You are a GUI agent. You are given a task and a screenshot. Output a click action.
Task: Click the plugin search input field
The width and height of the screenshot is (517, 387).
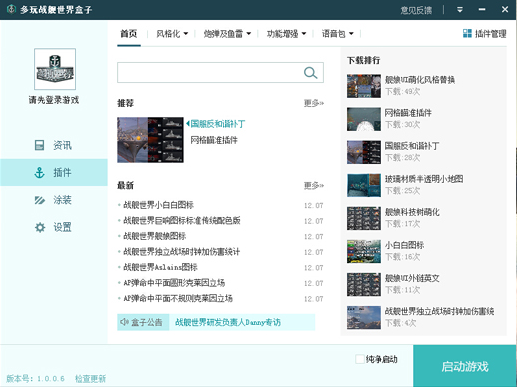pyautogui.click(x=220, y=72)
